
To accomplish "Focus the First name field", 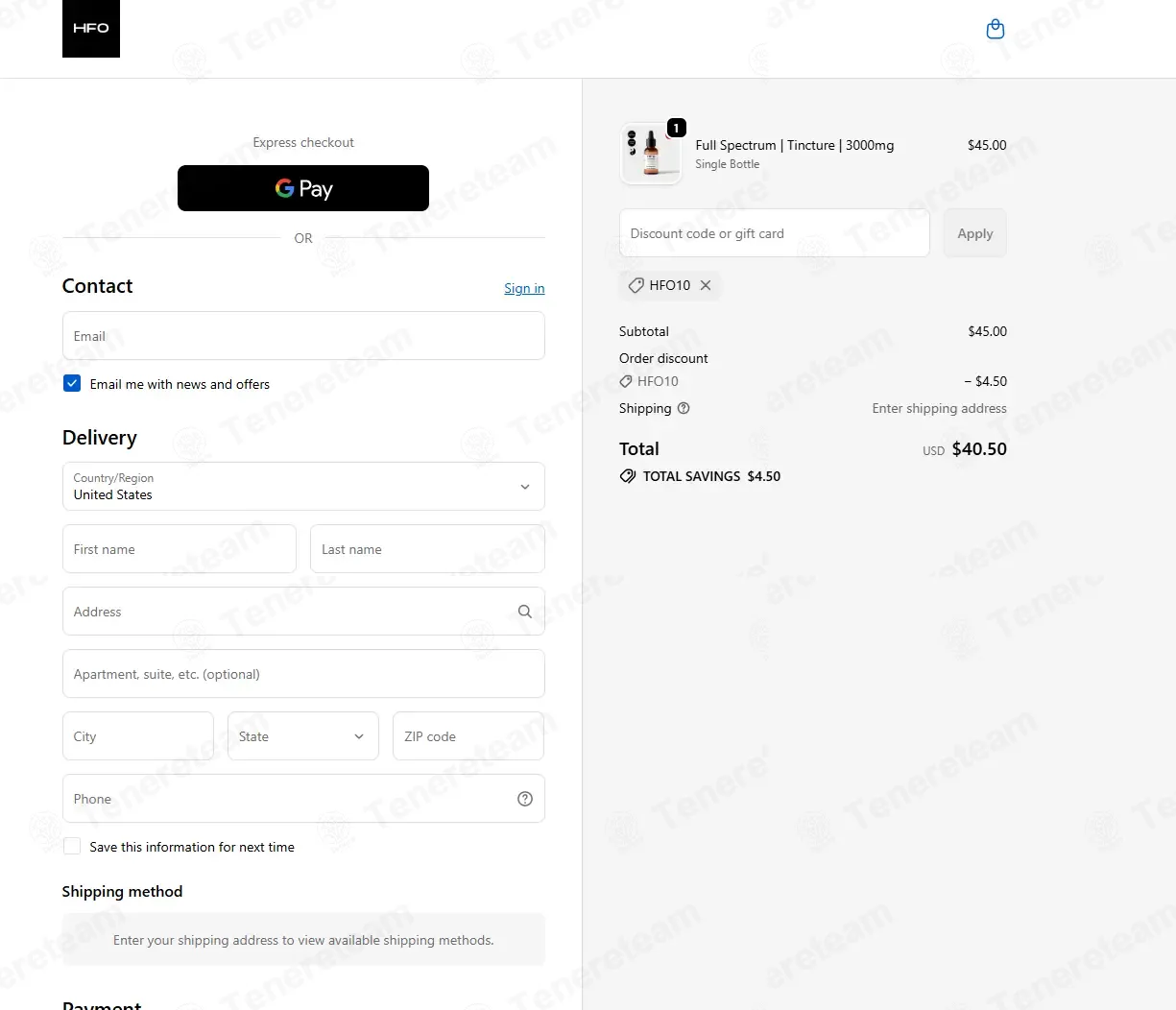I will click(x=180, y=549).
